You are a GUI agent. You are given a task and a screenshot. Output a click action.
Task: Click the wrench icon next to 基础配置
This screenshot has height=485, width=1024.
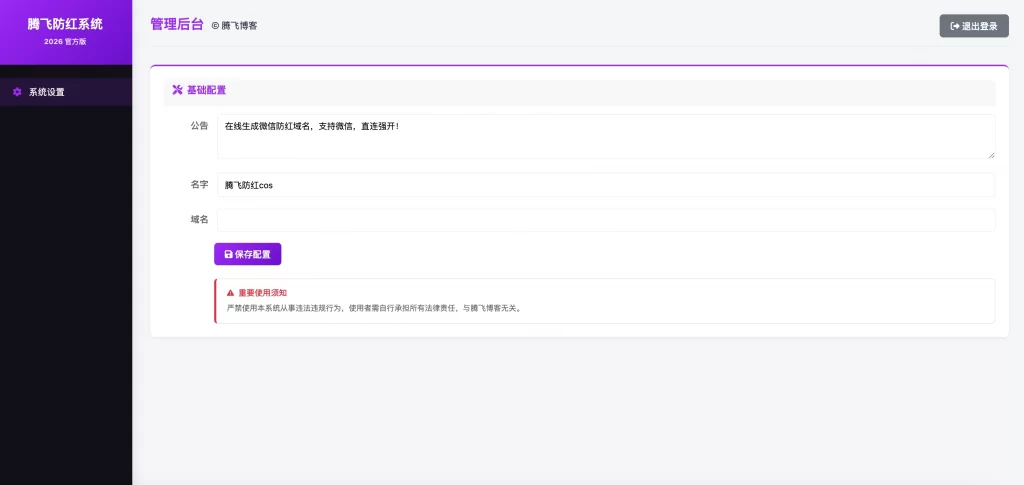coord(177,90)
